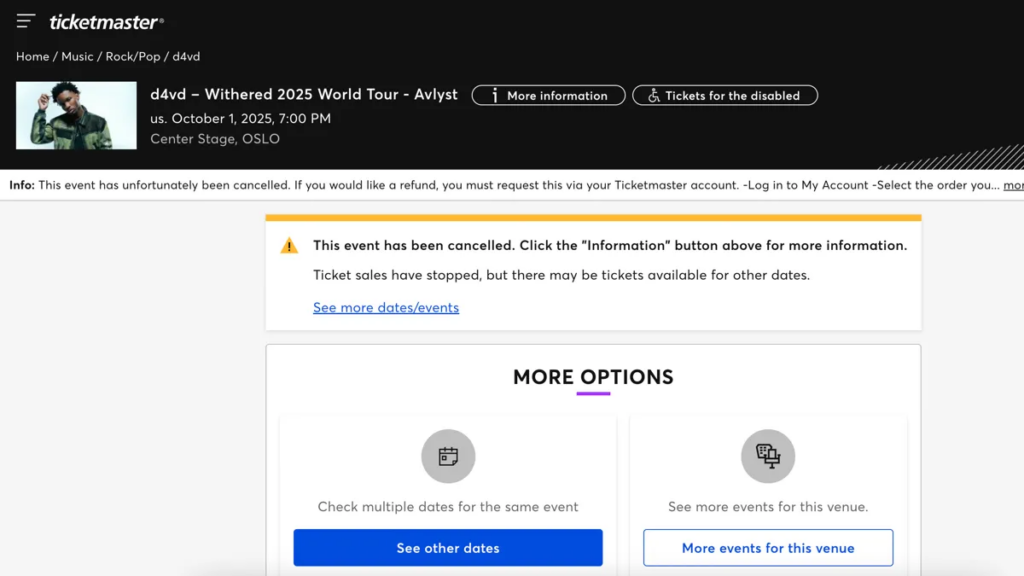1024x576 pixels.
Task: Click the d4vd artist thumbnail image
Action: point(76,115)
